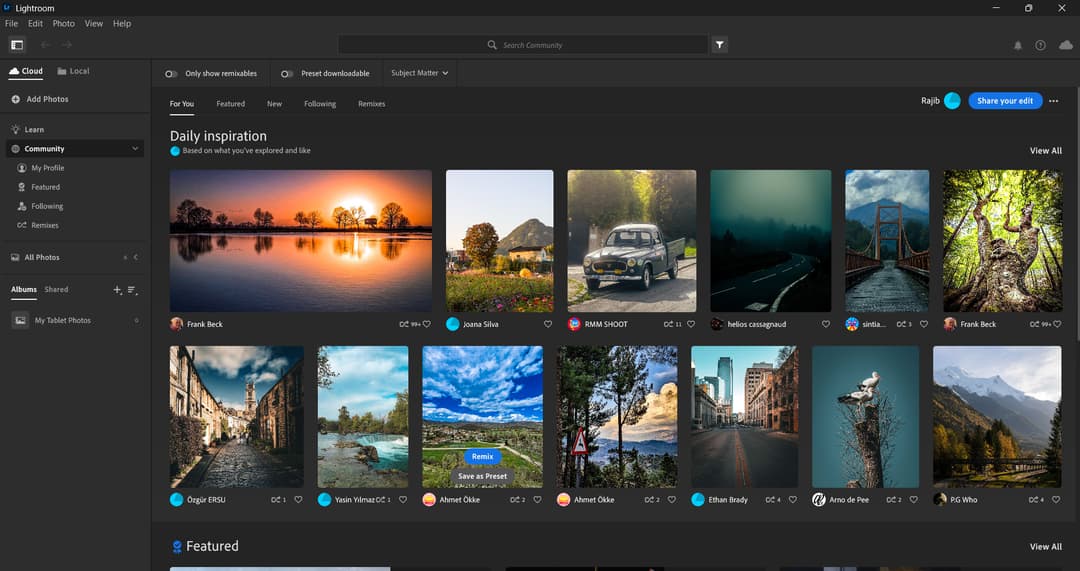Open the Subject Matter dropdown
The image size is (1080, 571).
coord(419,73)
